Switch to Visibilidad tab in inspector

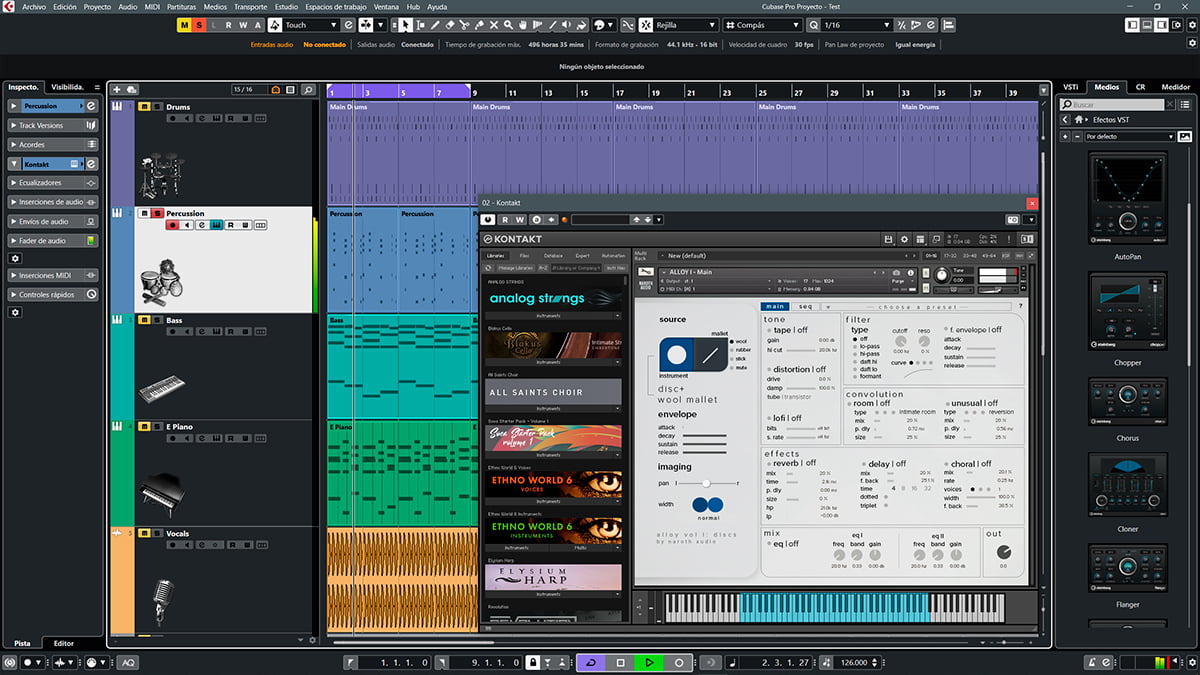(x=69, y=87)
